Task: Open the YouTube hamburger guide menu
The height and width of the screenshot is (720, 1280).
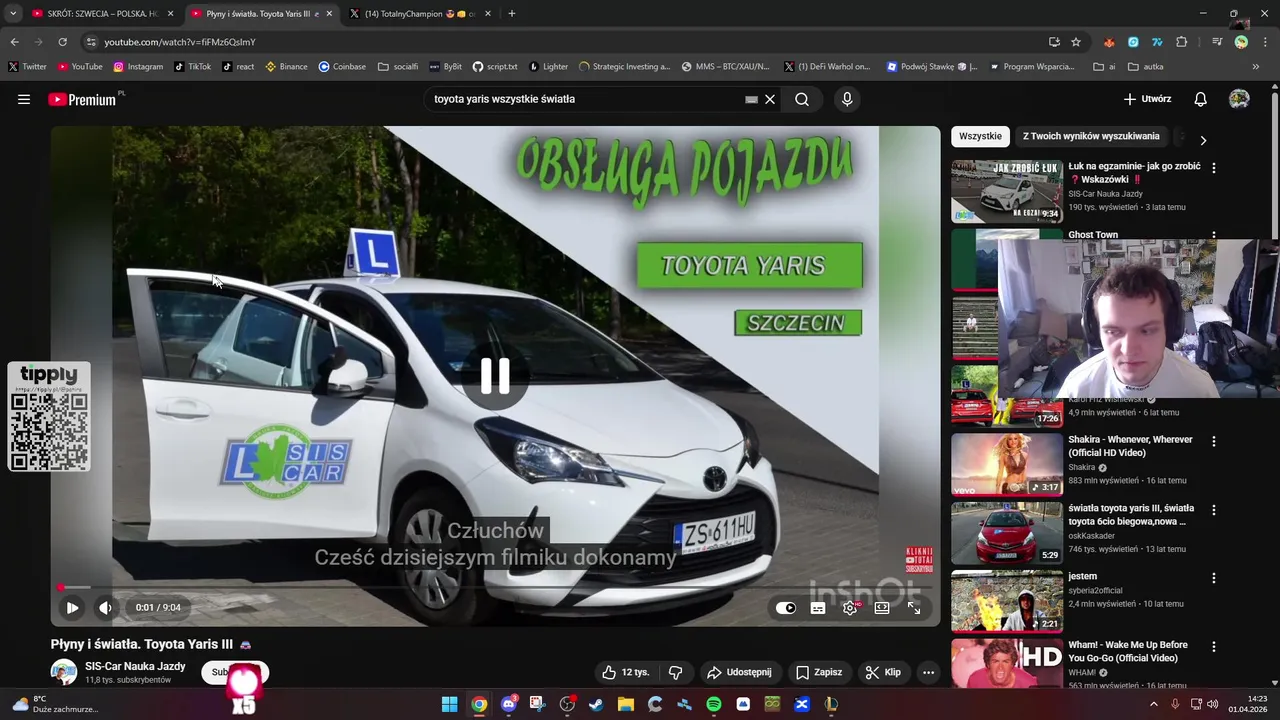Action: 24,99
